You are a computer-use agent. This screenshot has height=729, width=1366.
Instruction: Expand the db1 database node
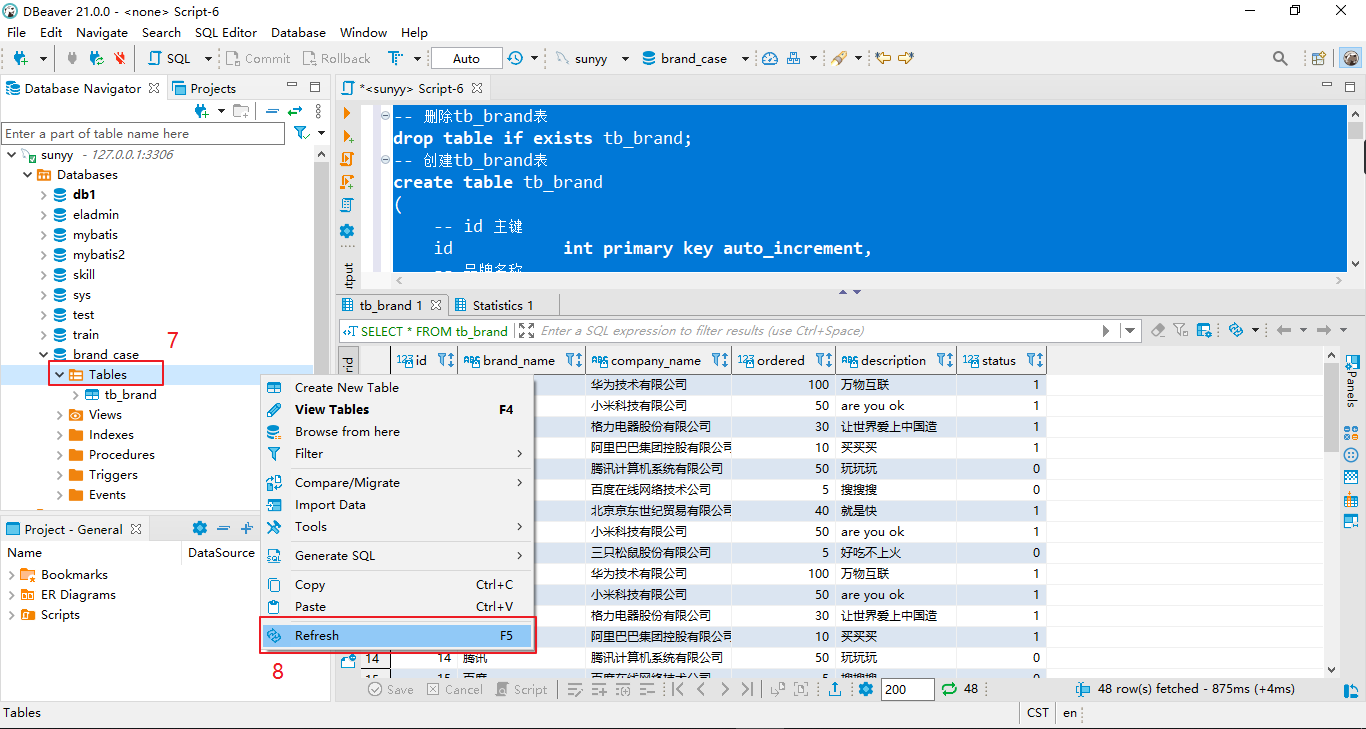44,195
